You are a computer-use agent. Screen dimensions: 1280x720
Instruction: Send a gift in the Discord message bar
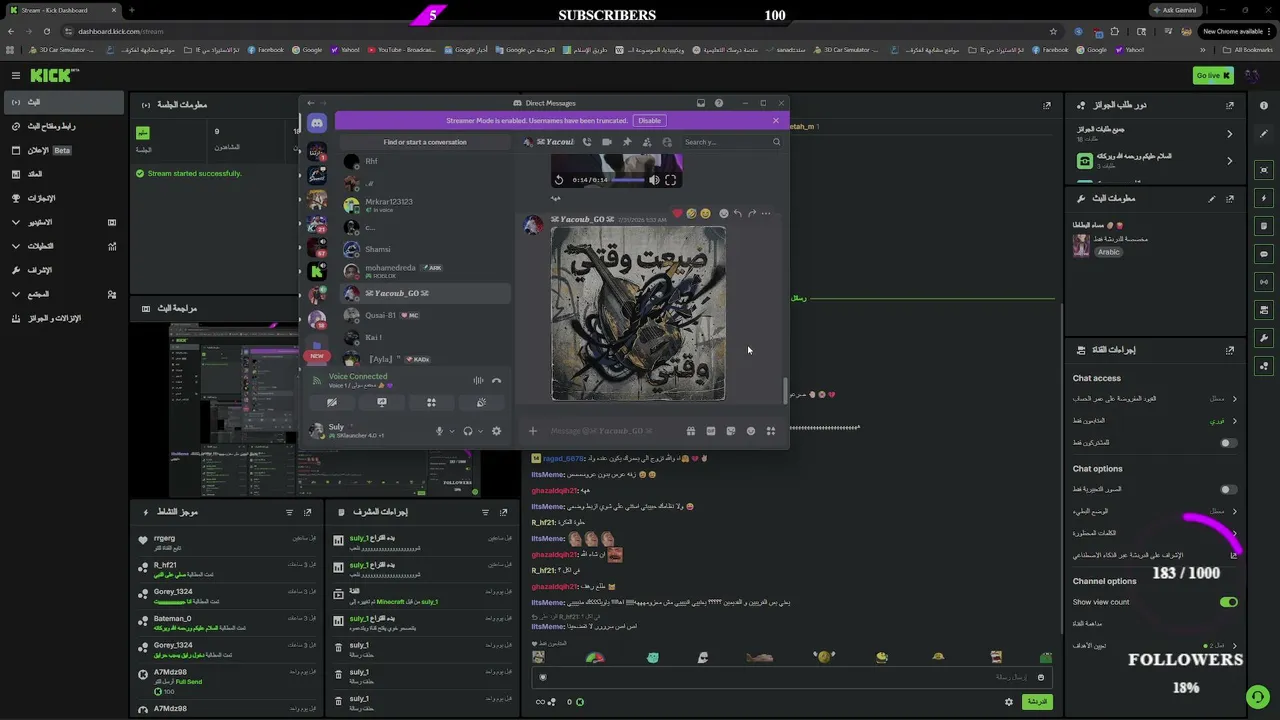click(x=691, y=431)
